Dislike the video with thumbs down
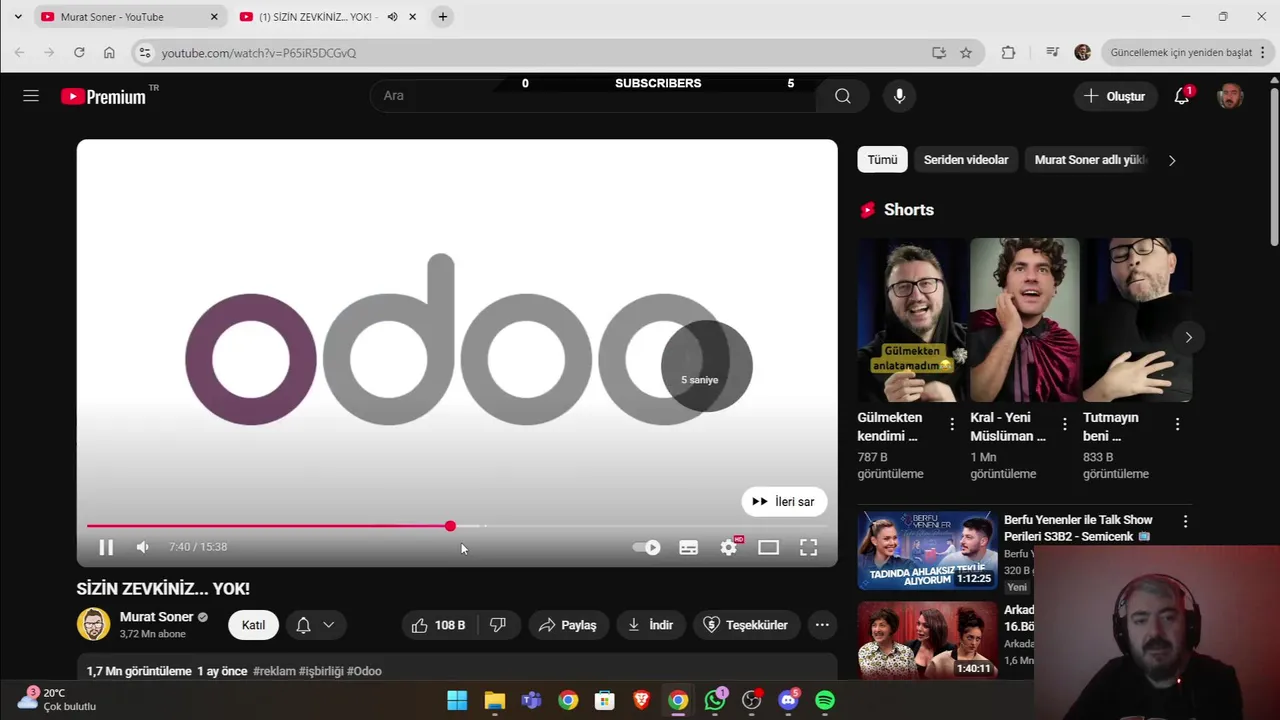This screenshot has height=720, width=1280. (498, 625)
